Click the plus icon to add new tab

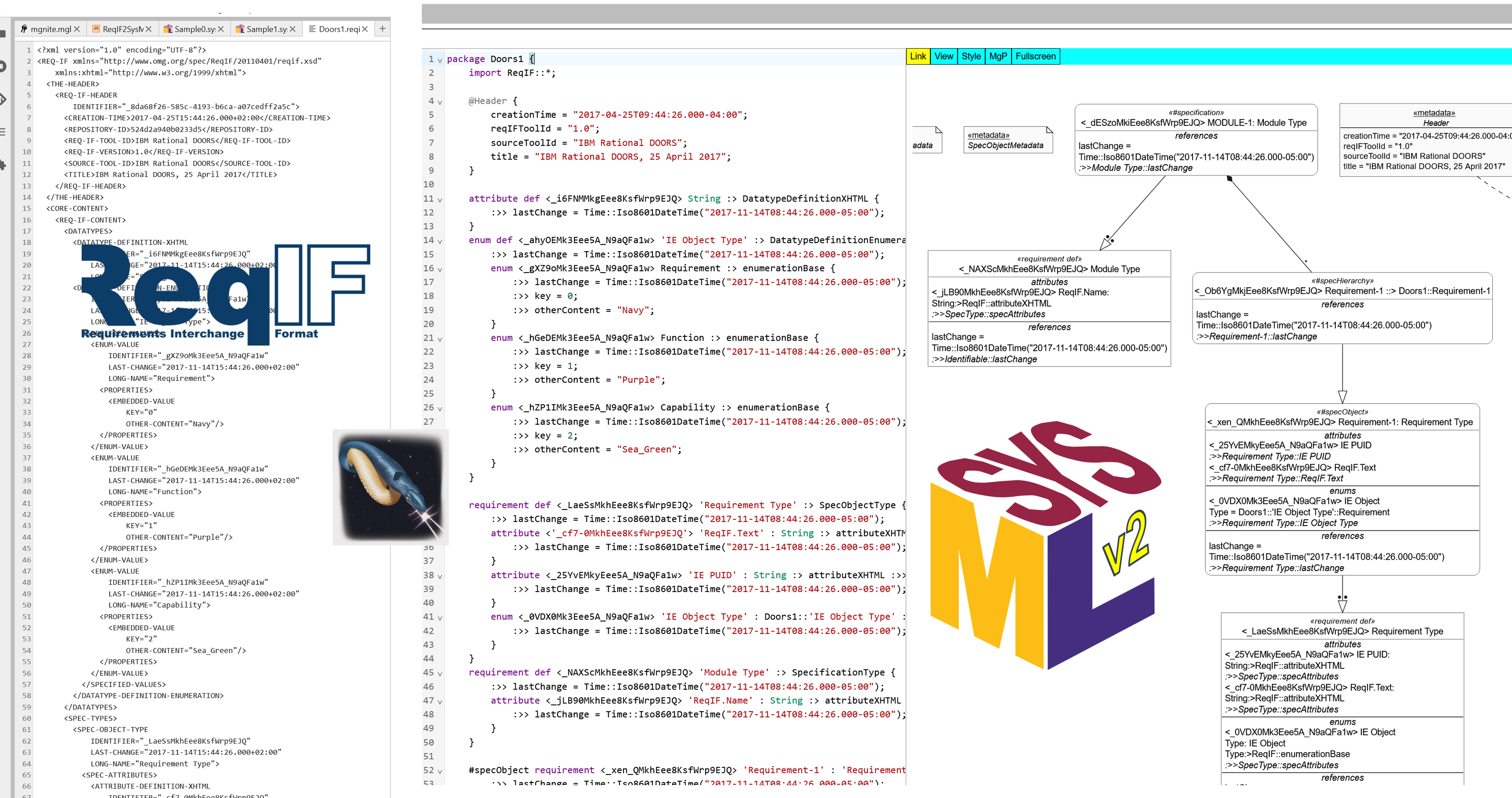(382, 28)
